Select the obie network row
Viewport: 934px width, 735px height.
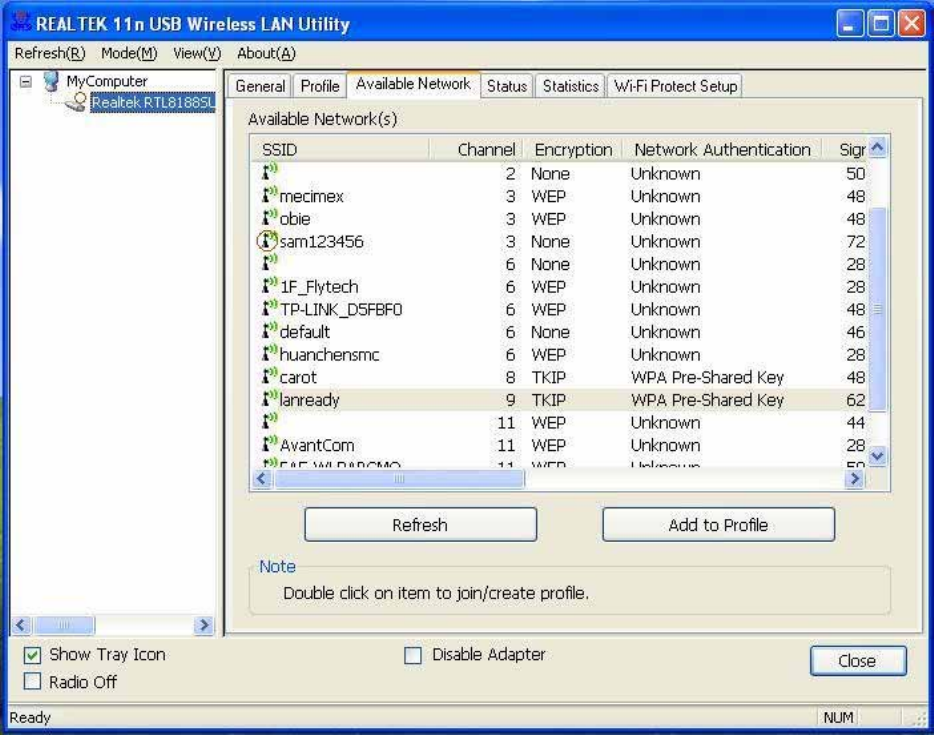559,219
